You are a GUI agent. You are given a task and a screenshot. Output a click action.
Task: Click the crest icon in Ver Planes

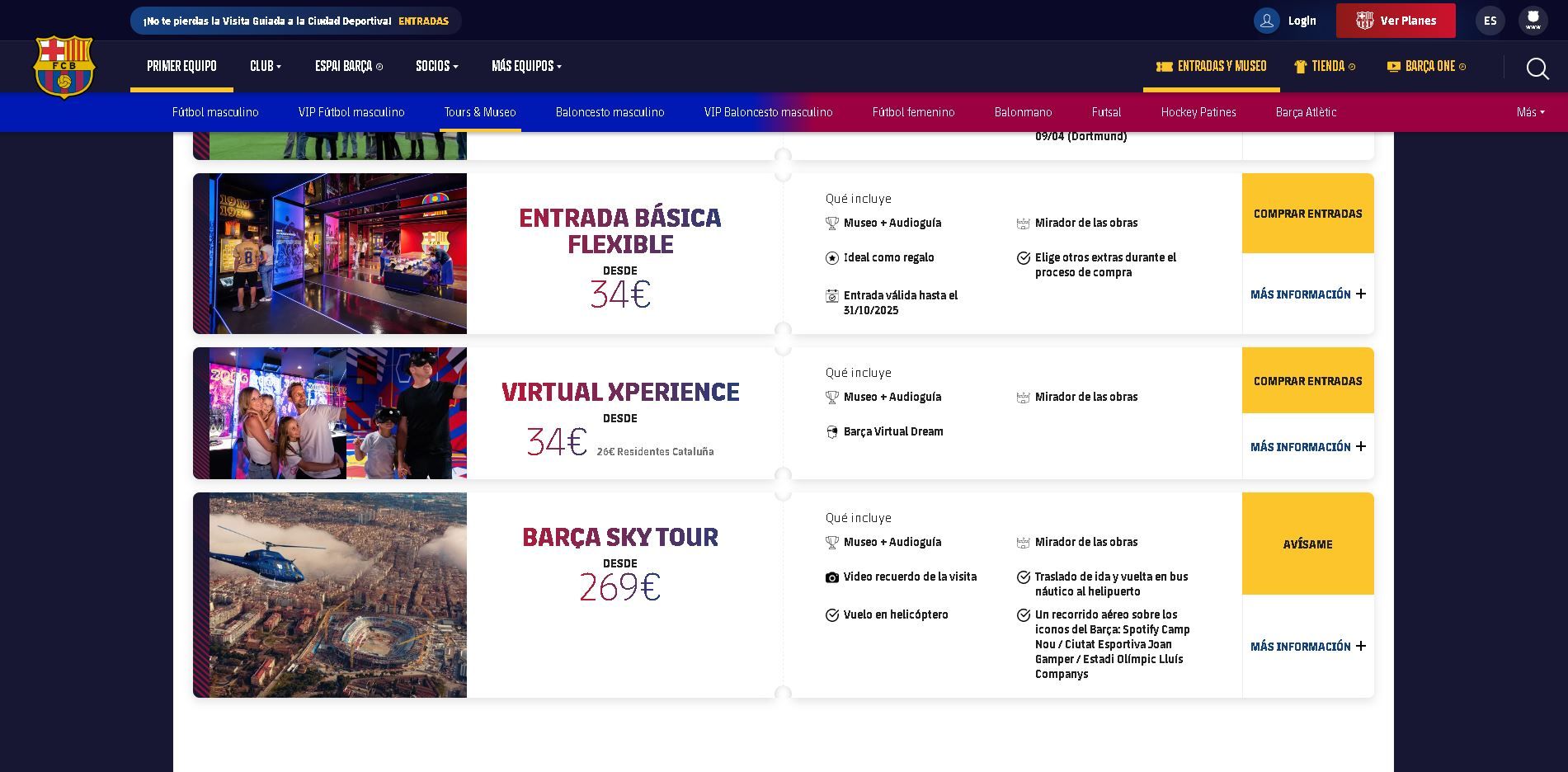(x=1365, y=21)
